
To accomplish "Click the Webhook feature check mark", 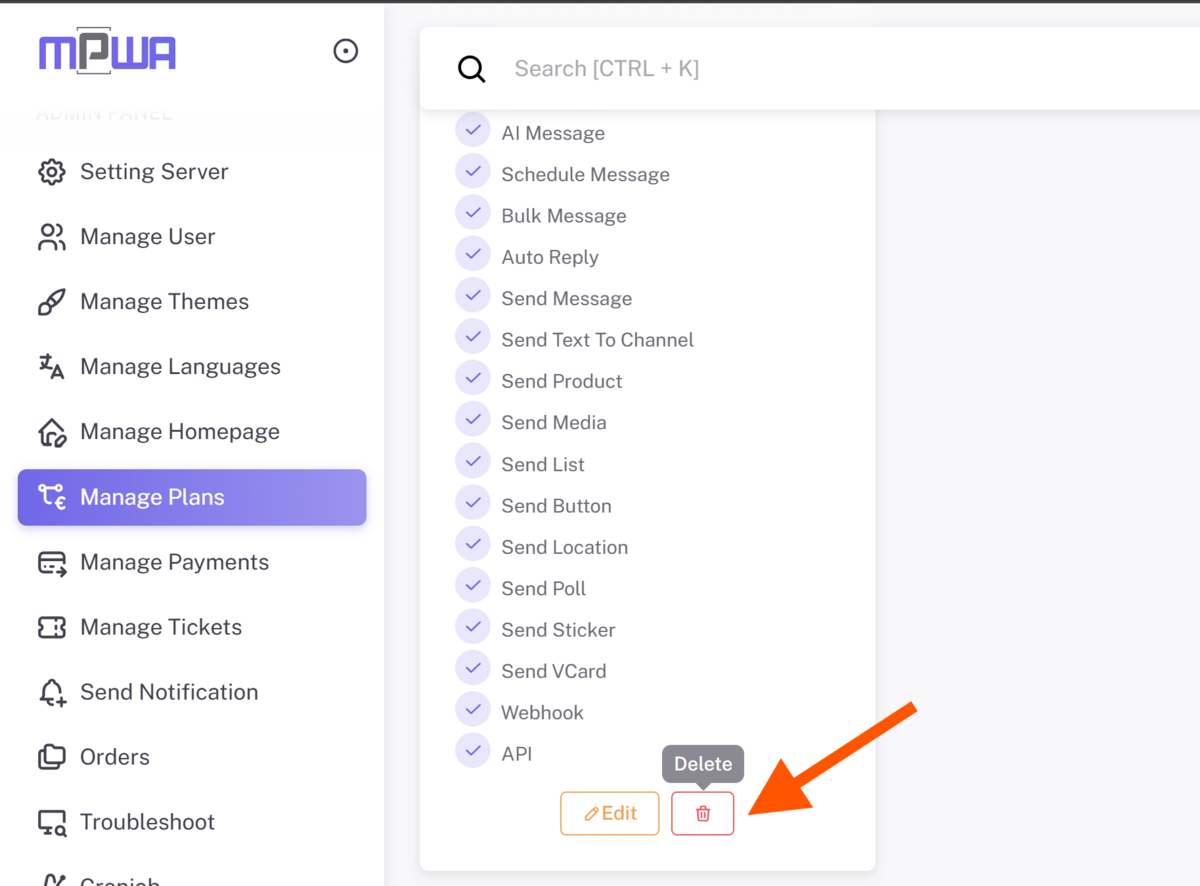I will pyautogui.click(x=473, y=709).
